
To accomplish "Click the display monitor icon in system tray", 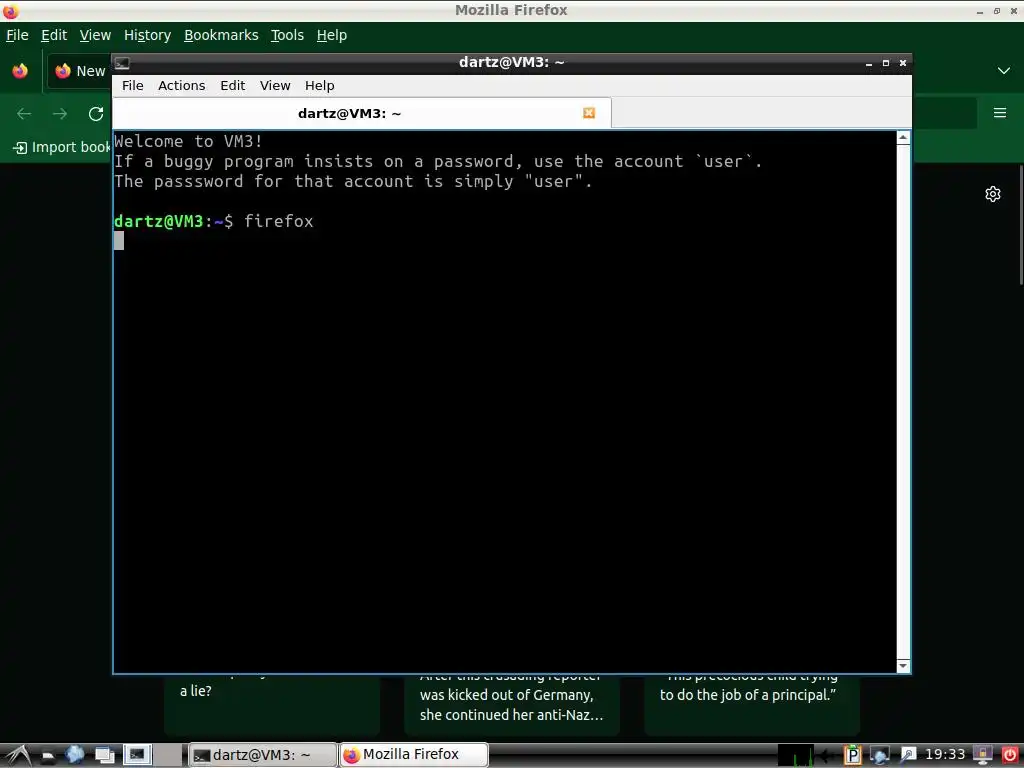I will [x=982, y=756].
